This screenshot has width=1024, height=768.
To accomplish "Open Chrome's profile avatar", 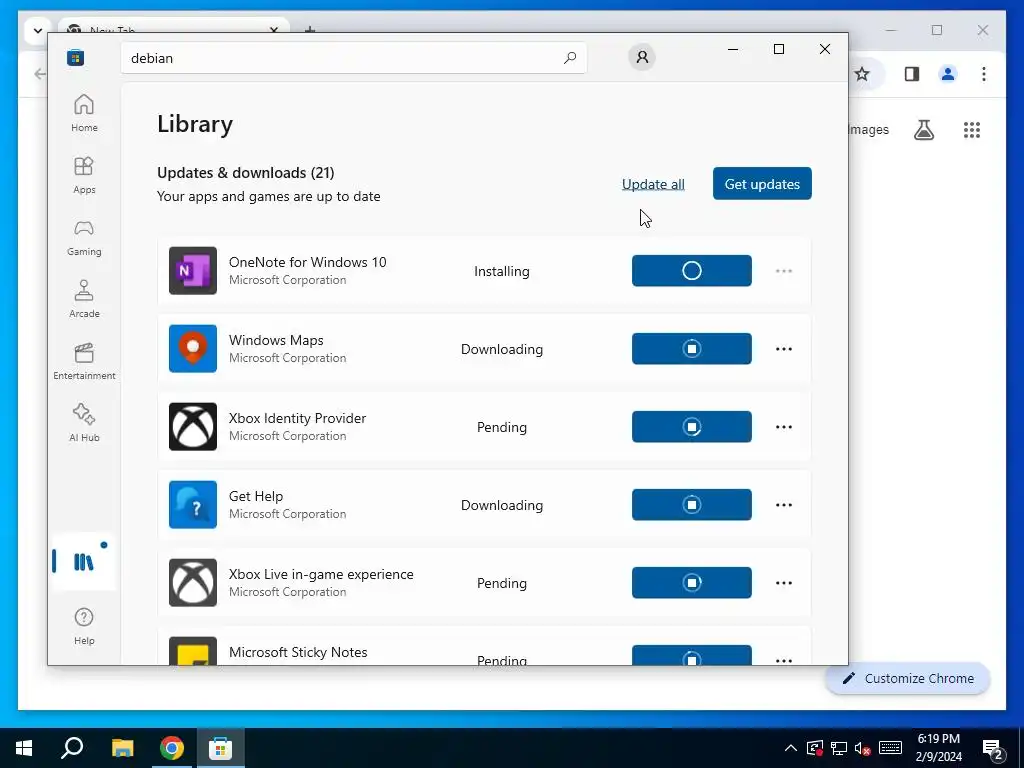I will 948,74.
